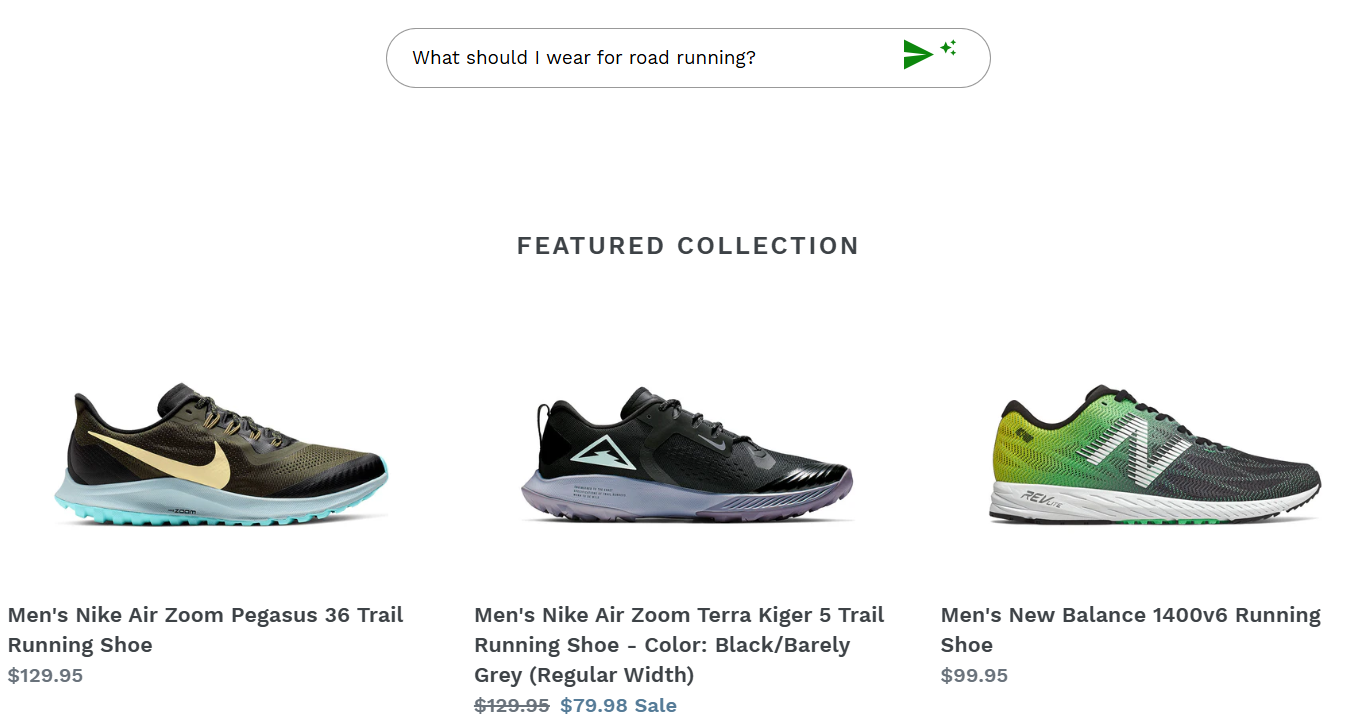Click the $129.95 price under the Pegasus 36
Screen dimensions: 1357x716
pyautogui.click(x=45, y=675)
